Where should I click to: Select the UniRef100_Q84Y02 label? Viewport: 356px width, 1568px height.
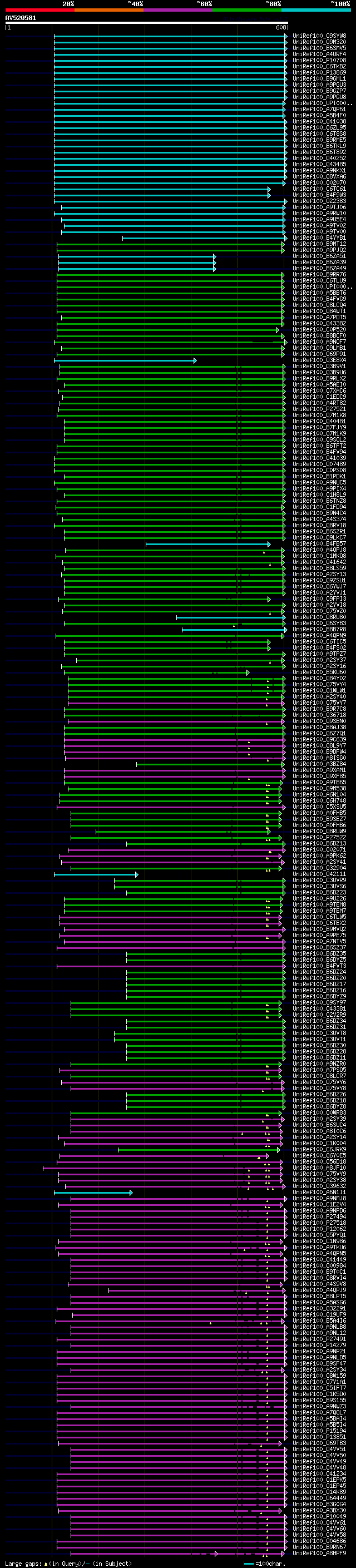click(x=319, y=679)
